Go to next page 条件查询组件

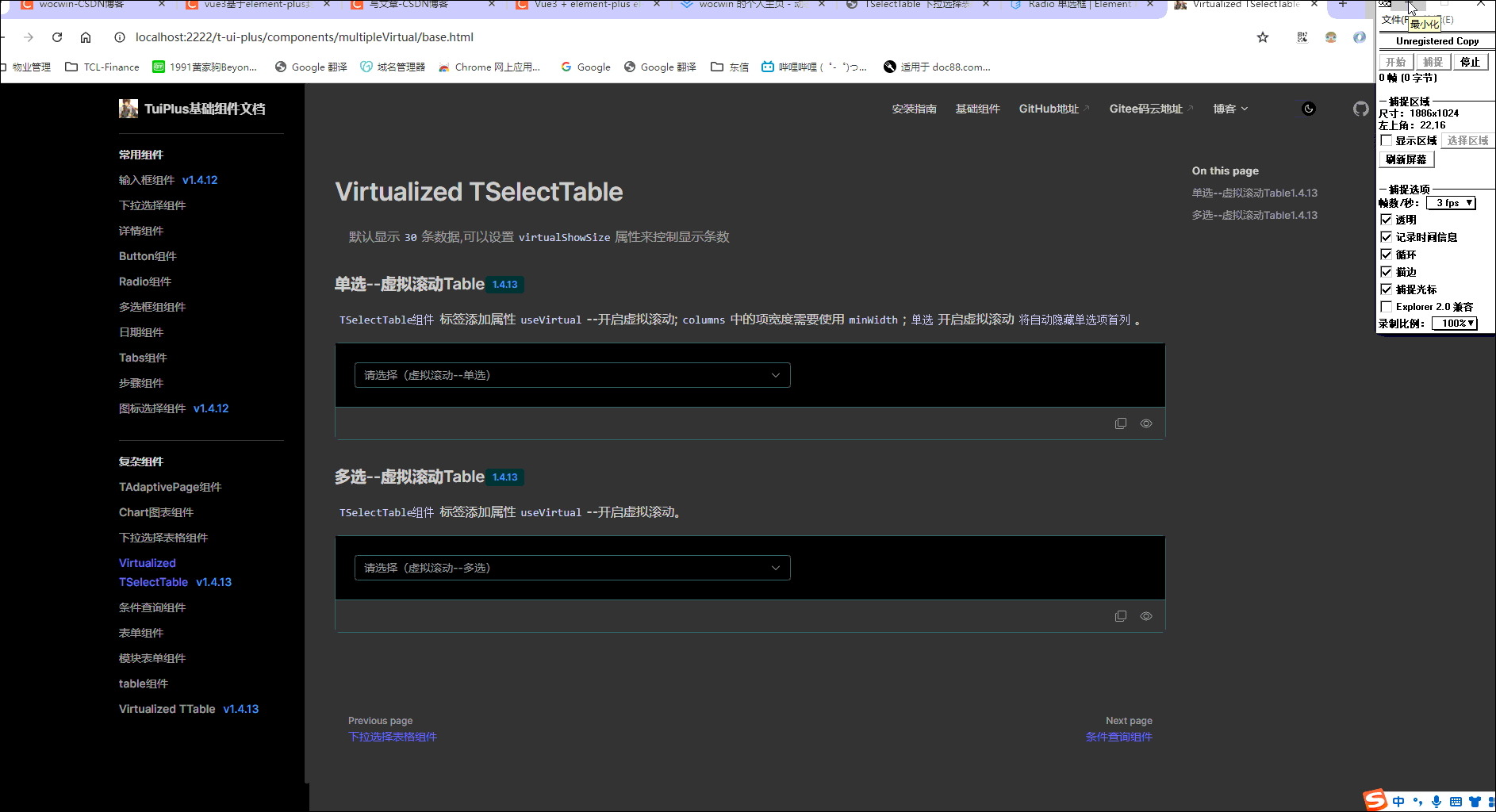(1118, 737)
